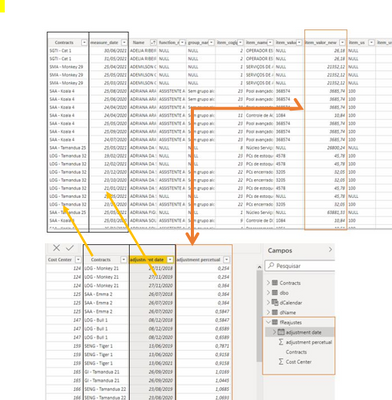Cancel formula with the X icon
The image size is (392, 400).
(x=56, y=248)
